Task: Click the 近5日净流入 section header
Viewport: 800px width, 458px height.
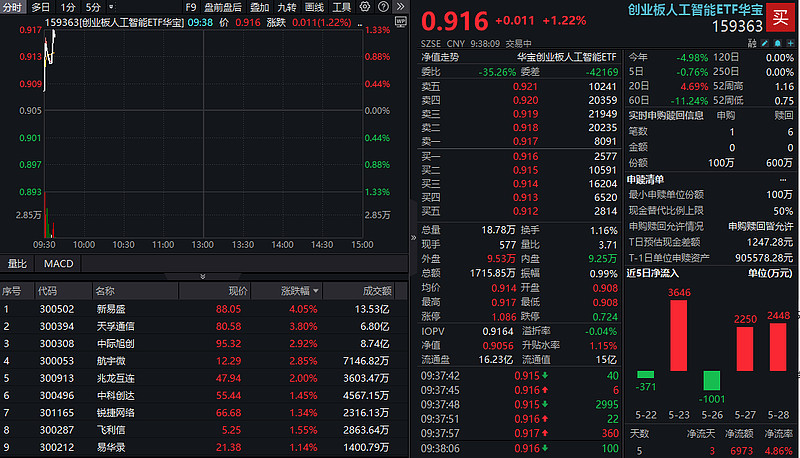Action: pyautogui.click(x=653, y=273)
